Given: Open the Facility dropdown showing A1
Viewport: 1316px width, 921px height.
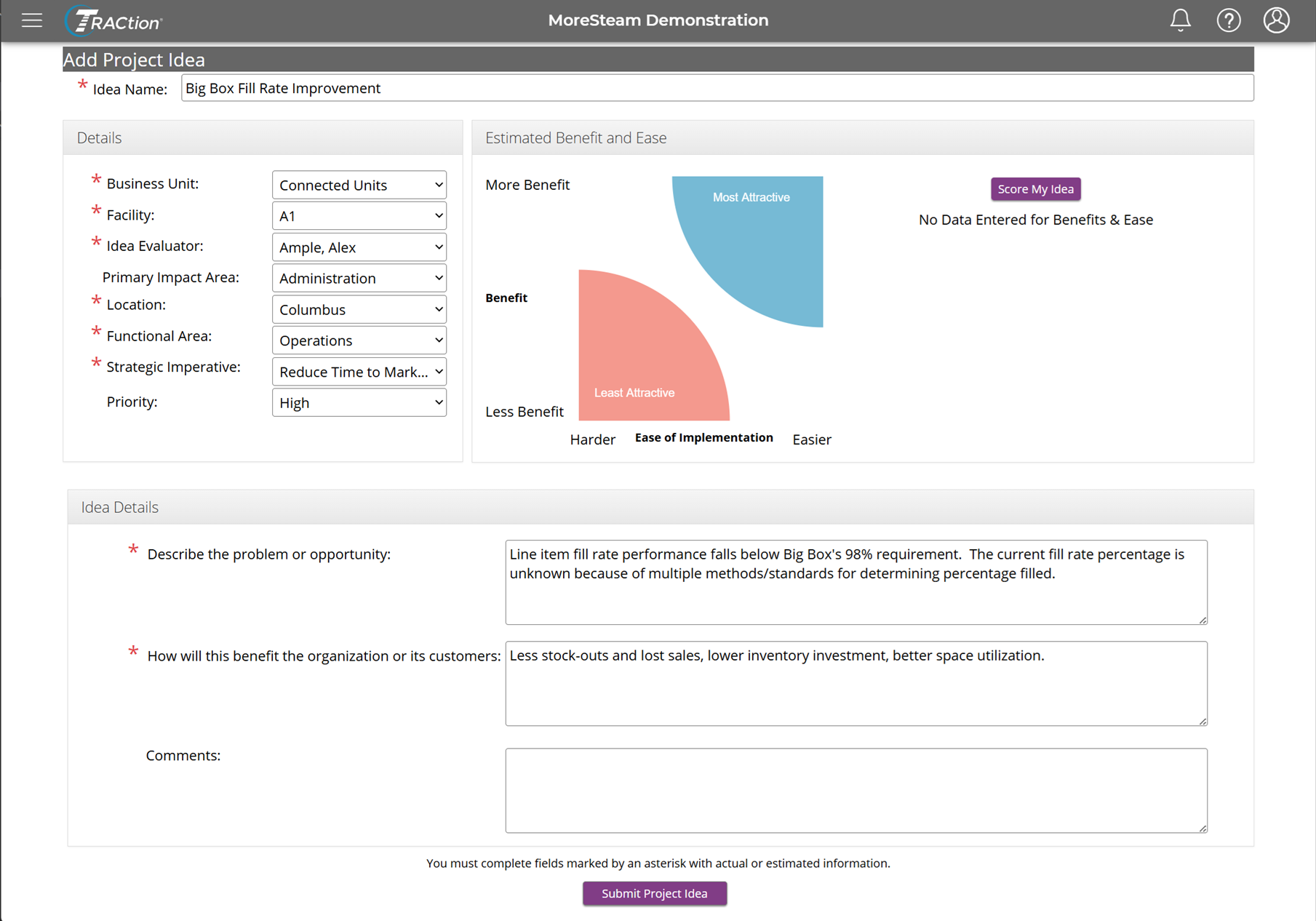Looking at the screenshot, I should pos(359,216).
